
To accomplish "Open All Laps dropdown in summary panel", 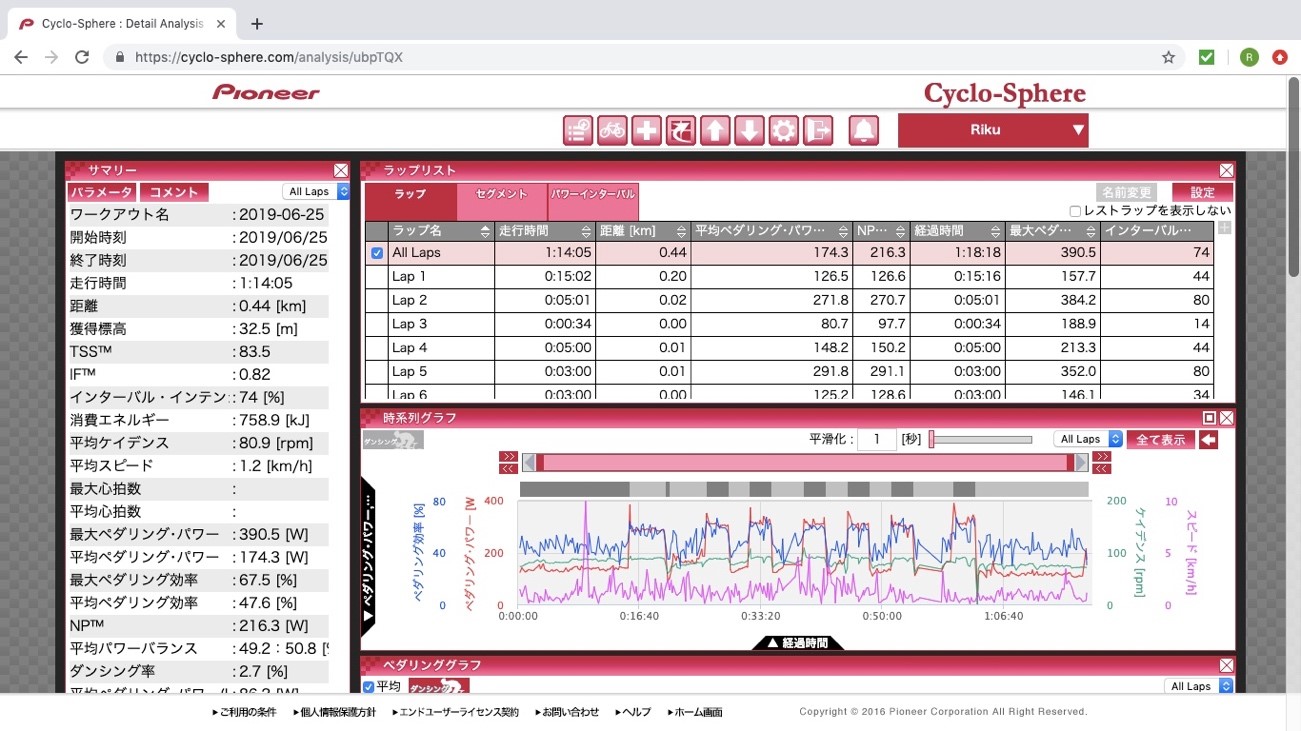I will 316,192.
